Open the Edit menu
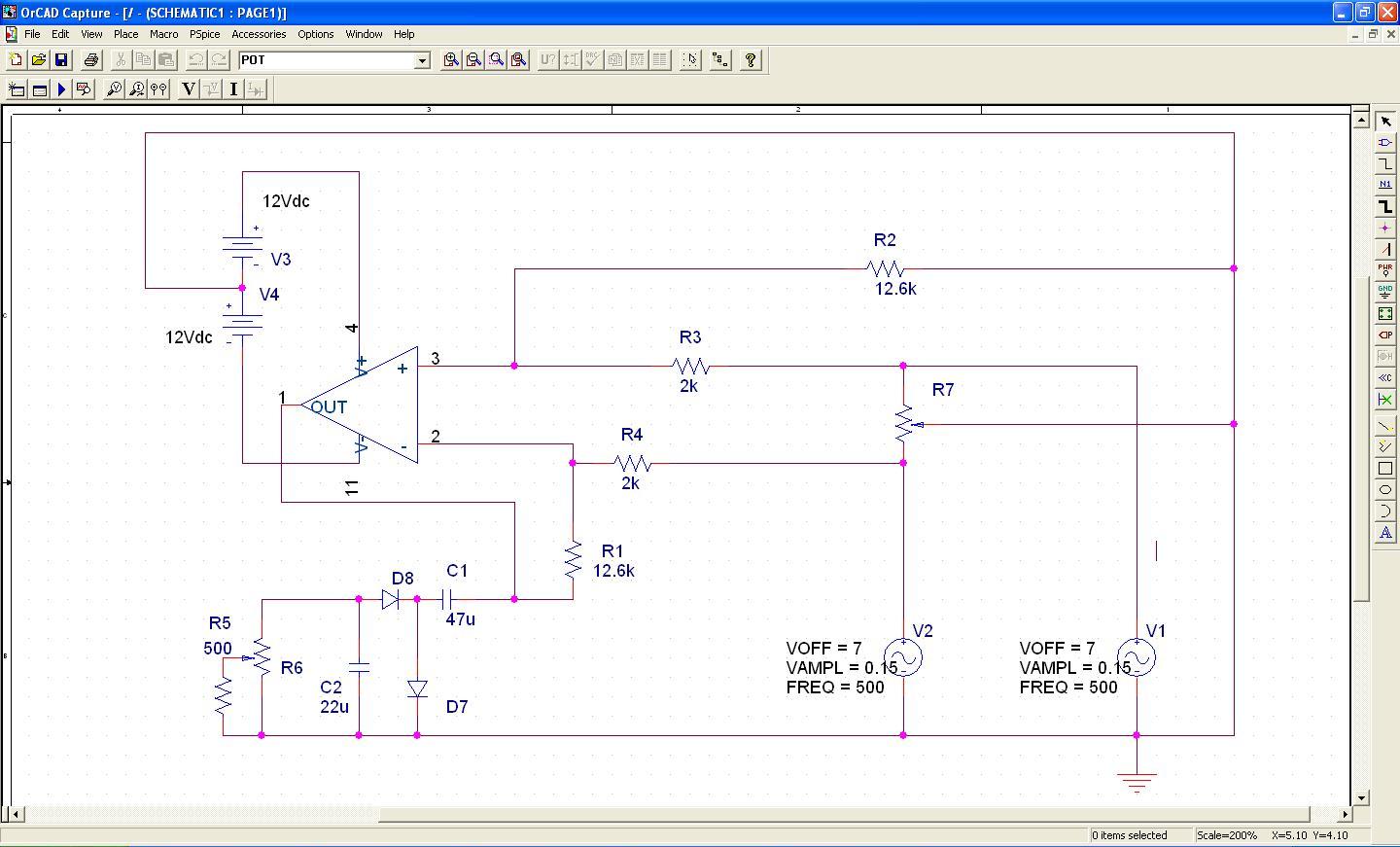 (60, 34)
